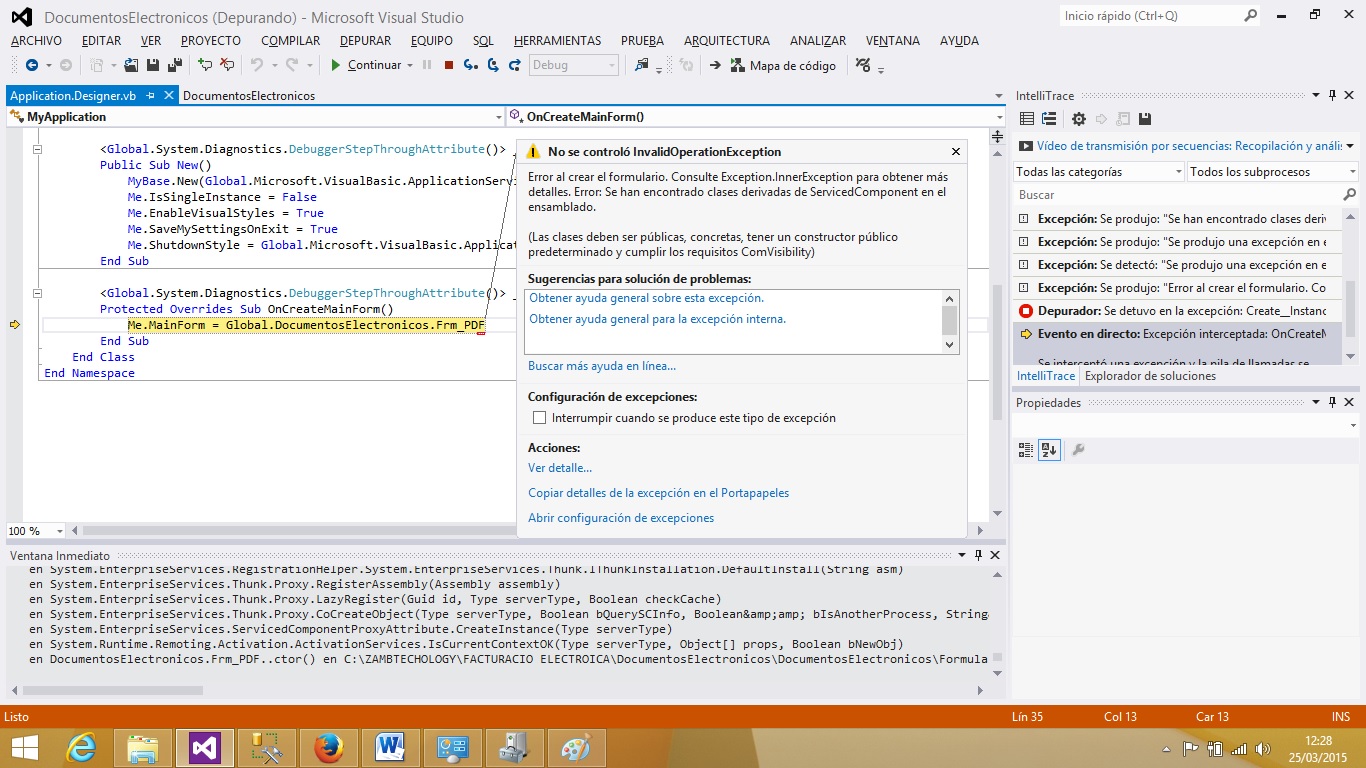Check Interrumpir cuando se produce este tipo
The height and width of the screenshot is (768, 1366).
click(x=540, y=418)
